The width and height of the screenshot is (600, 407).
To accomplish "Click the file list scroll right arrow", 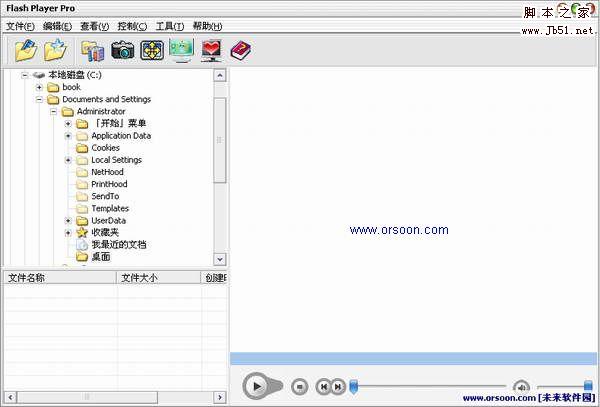I will click(220, 397).
